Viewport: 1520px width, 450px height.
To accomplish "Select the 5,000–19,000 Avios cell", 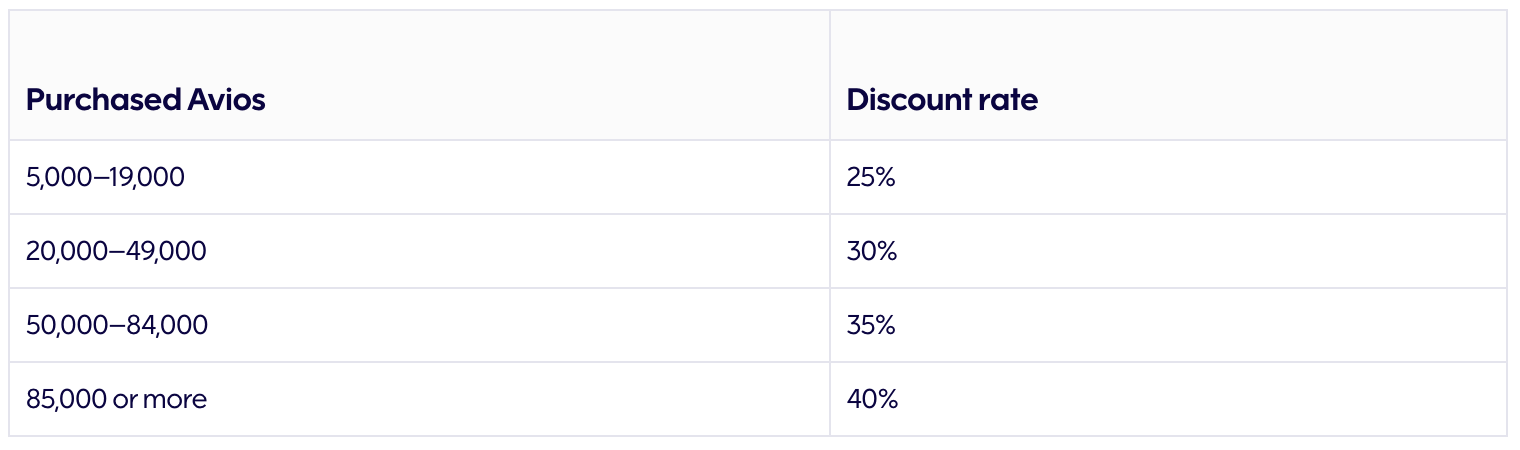I will coord(105,178).
